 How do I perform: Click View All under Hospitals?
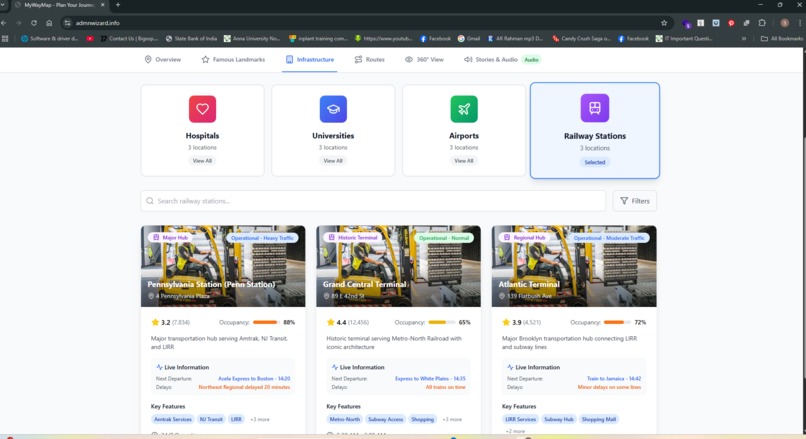[202, 161]
